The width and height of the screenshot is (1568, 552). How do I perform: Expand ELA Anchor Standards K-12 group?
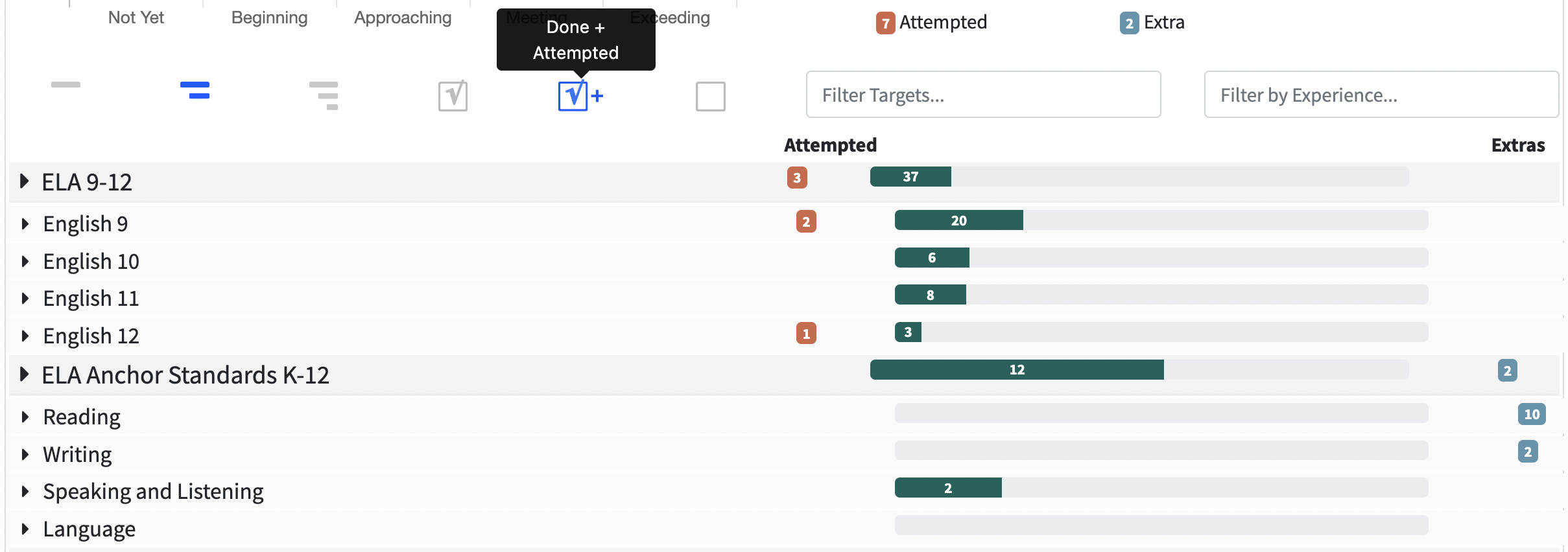click(x=25, y=374)
